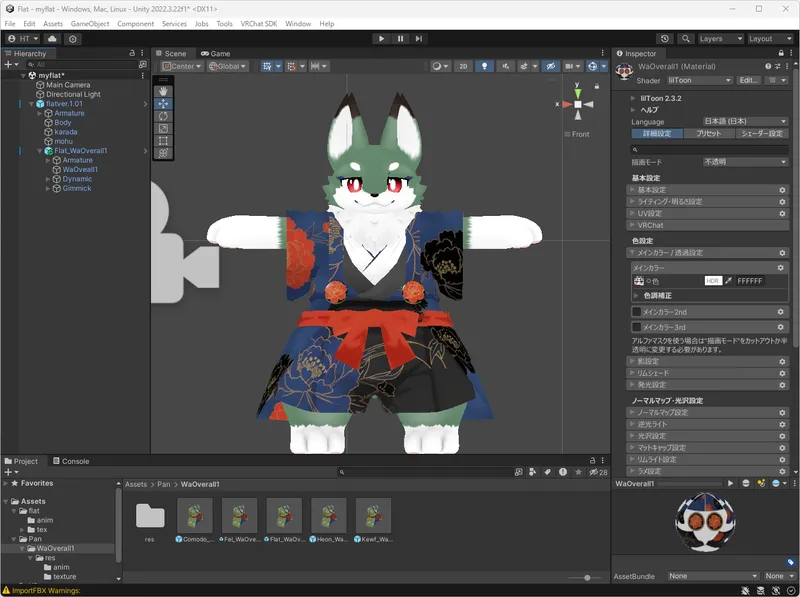Click WaOverall1 in the breadcrumb path
The image size is (800, 597).
click(x=200, y=484)
